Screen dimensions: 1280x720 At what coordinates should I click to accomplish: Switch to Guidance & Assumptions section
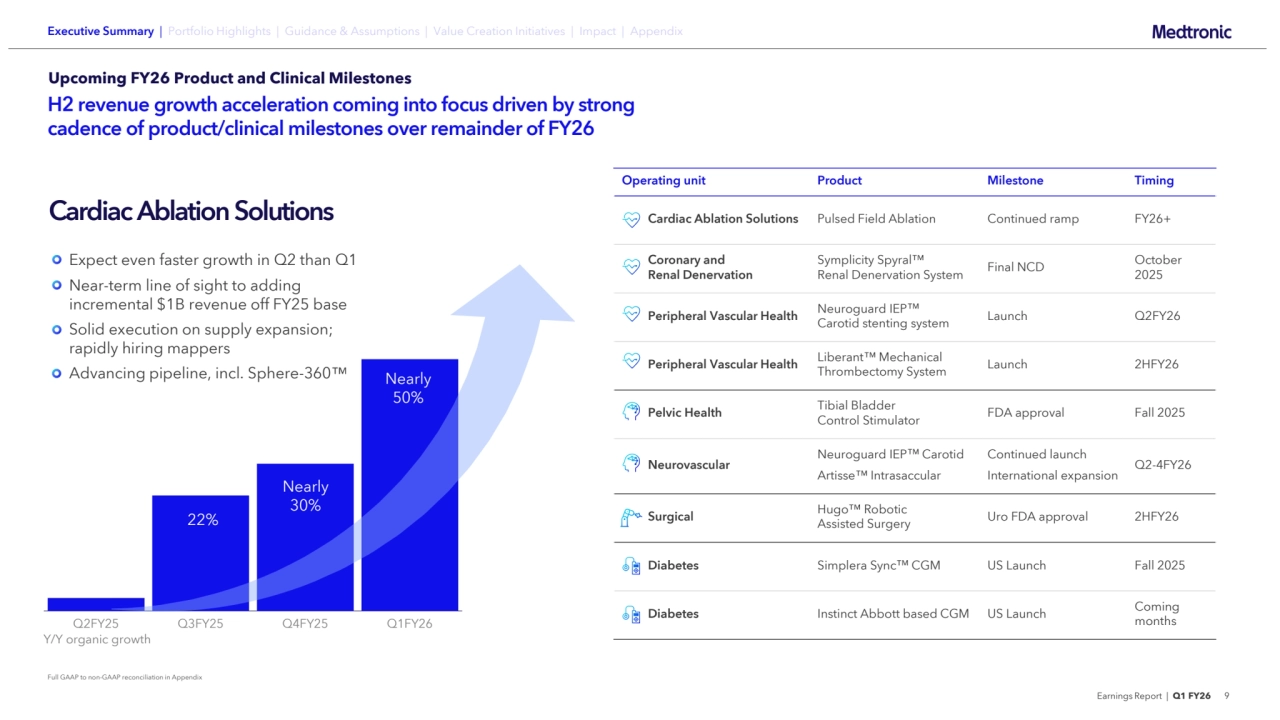click(x=352, y=31)
